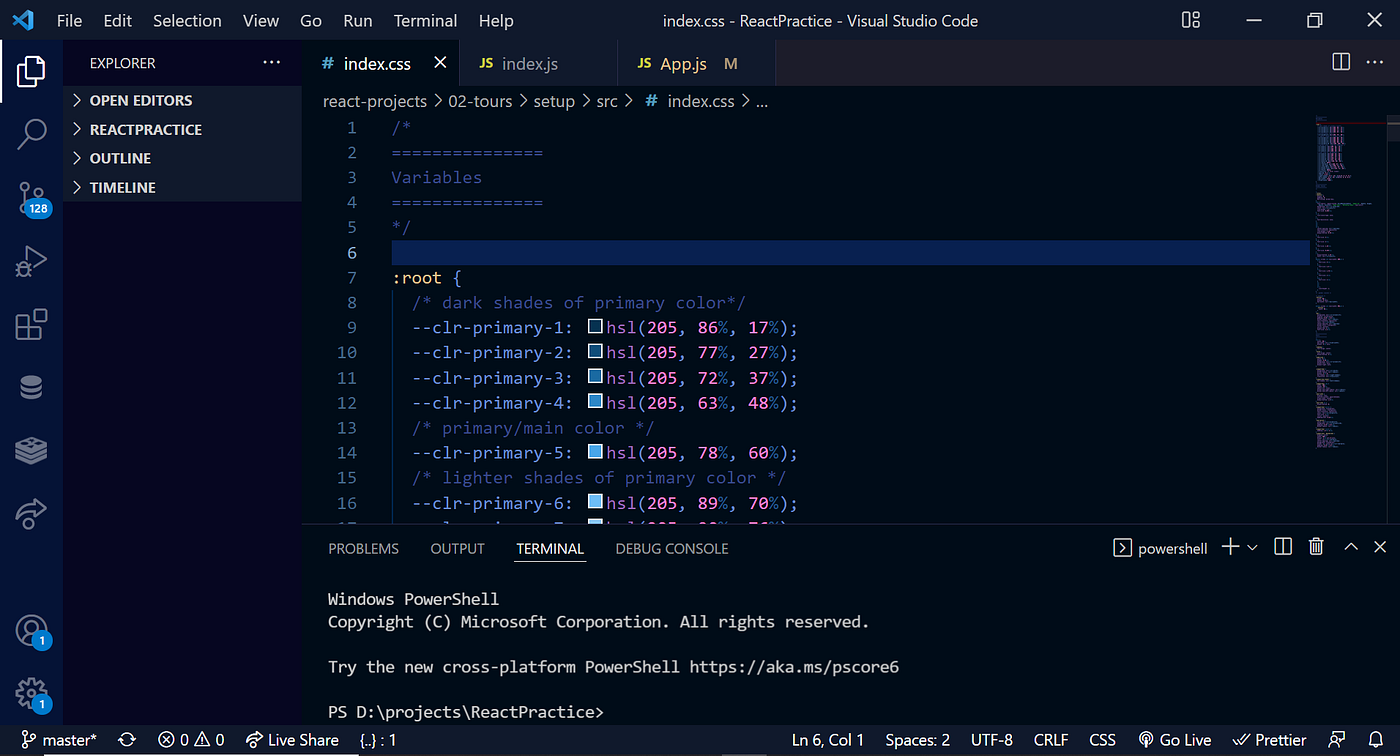Maximize the panel with the chevron
Viewport: 1400px width, 756px height.
click(1350, 547)
